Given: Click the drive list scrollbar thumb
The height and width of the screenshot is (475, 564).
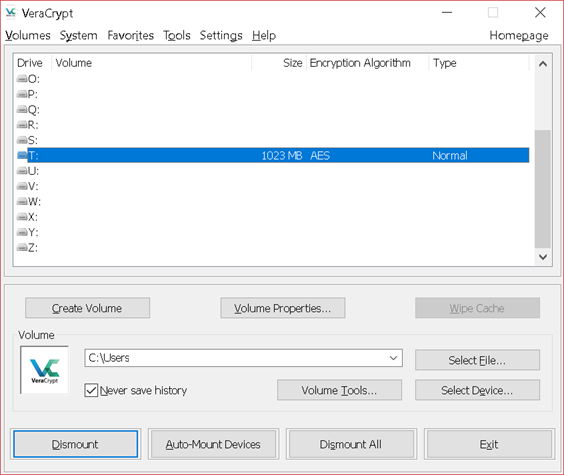Looking at the screenshot, I should pyautogui.click(x=543, y=189).
